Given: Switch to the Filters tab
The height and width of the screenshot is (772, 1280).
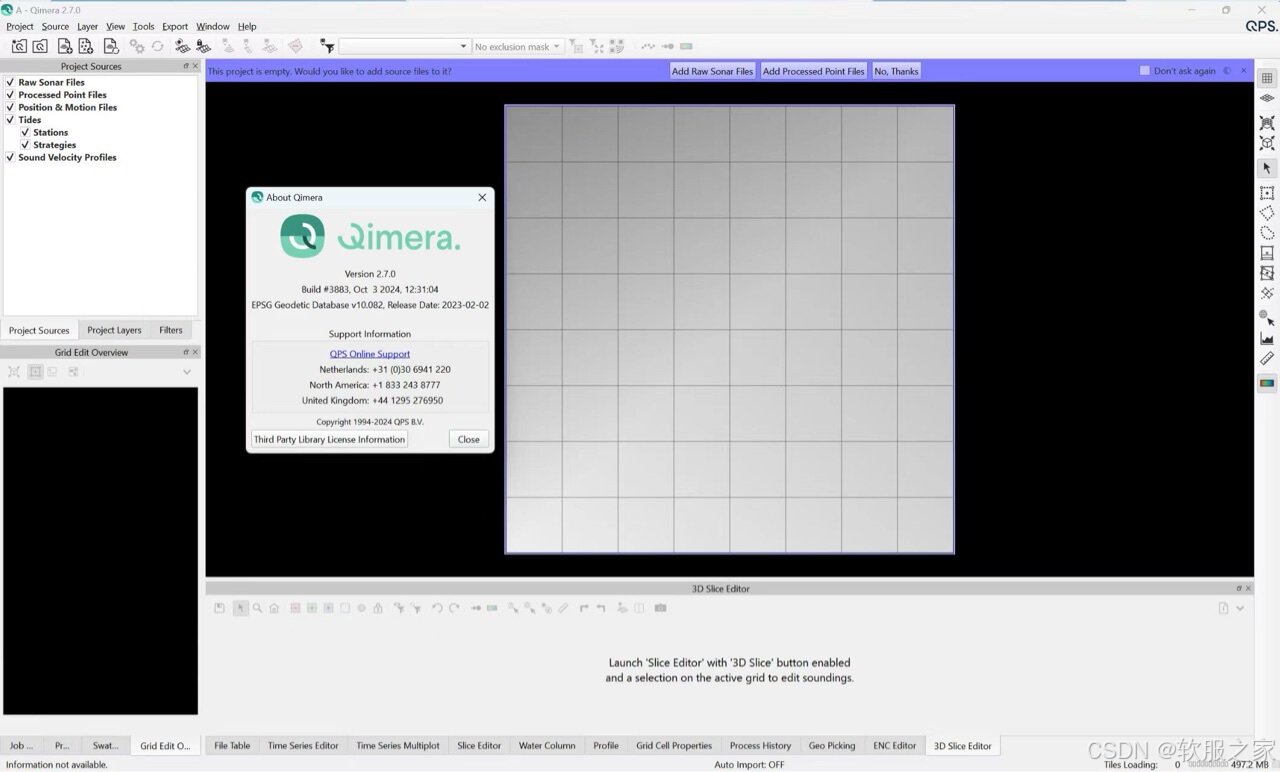Looking at the screenshot, I should point(171,330).
